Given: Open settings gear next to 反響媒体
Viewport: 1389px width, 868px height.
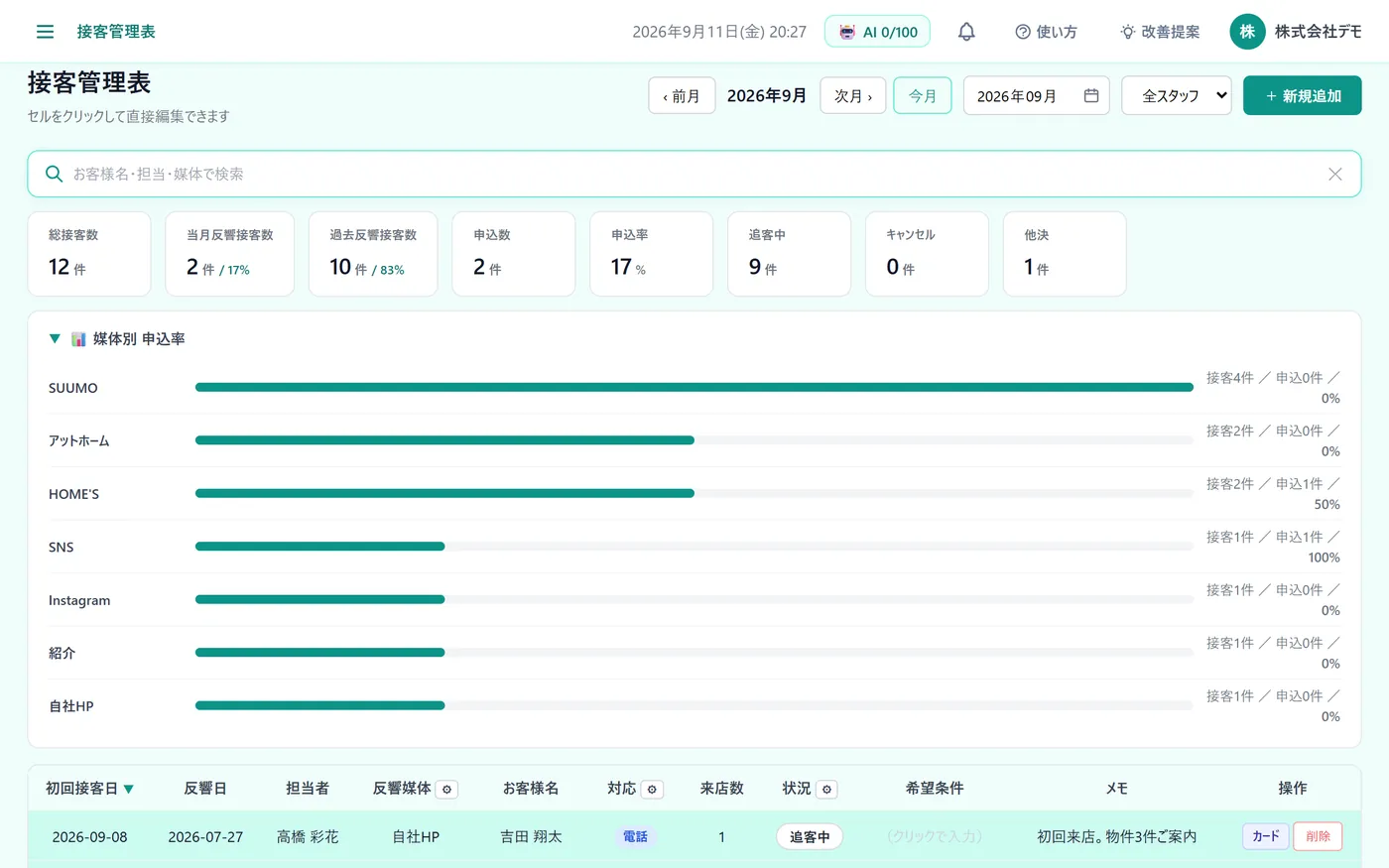Looking at the screenshot, I should coord(447,790).
